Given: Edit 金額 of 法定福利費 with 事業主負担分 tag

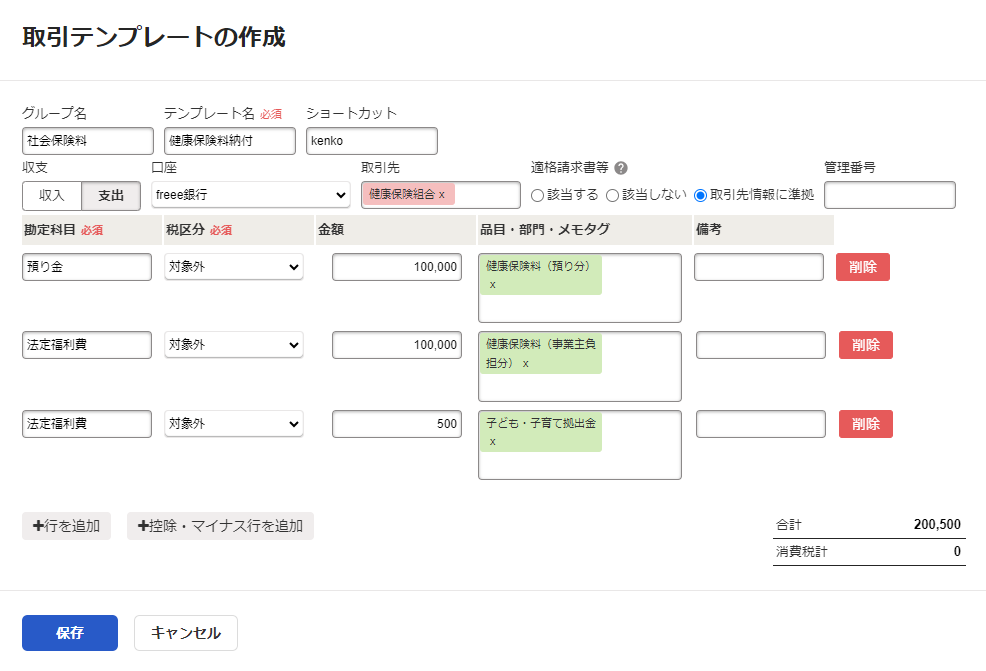Looking at the screenshot, I should pyautogui.click(x=397, y=345).
